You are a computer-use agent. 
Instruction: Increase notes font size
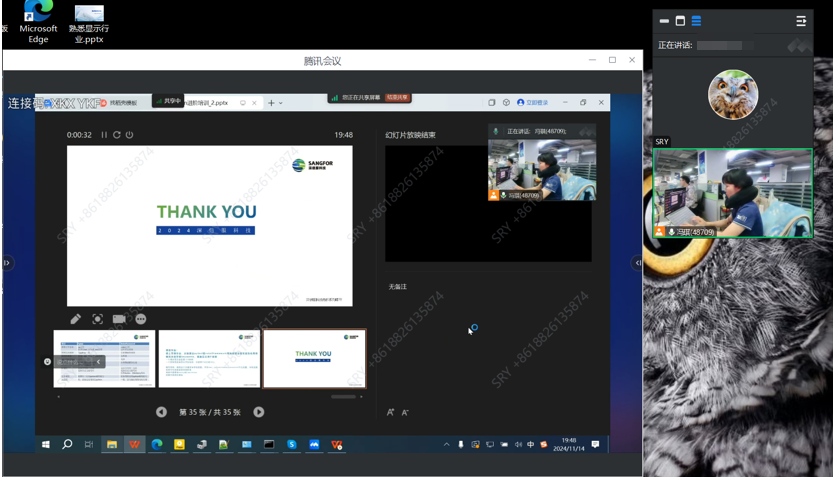(391, 412)
